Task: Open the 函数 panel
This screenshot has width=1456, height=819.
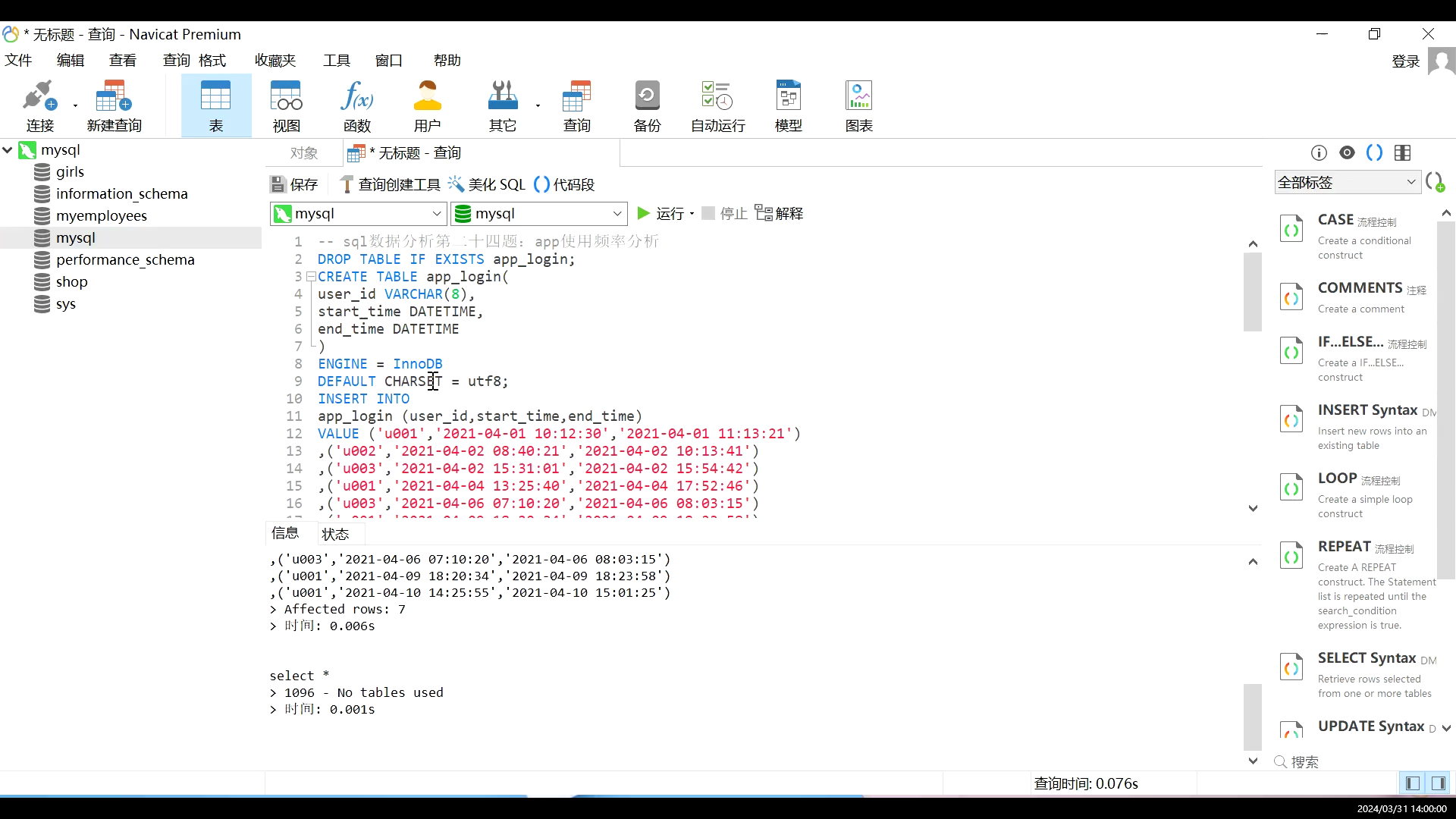Action: coord(356,105)
